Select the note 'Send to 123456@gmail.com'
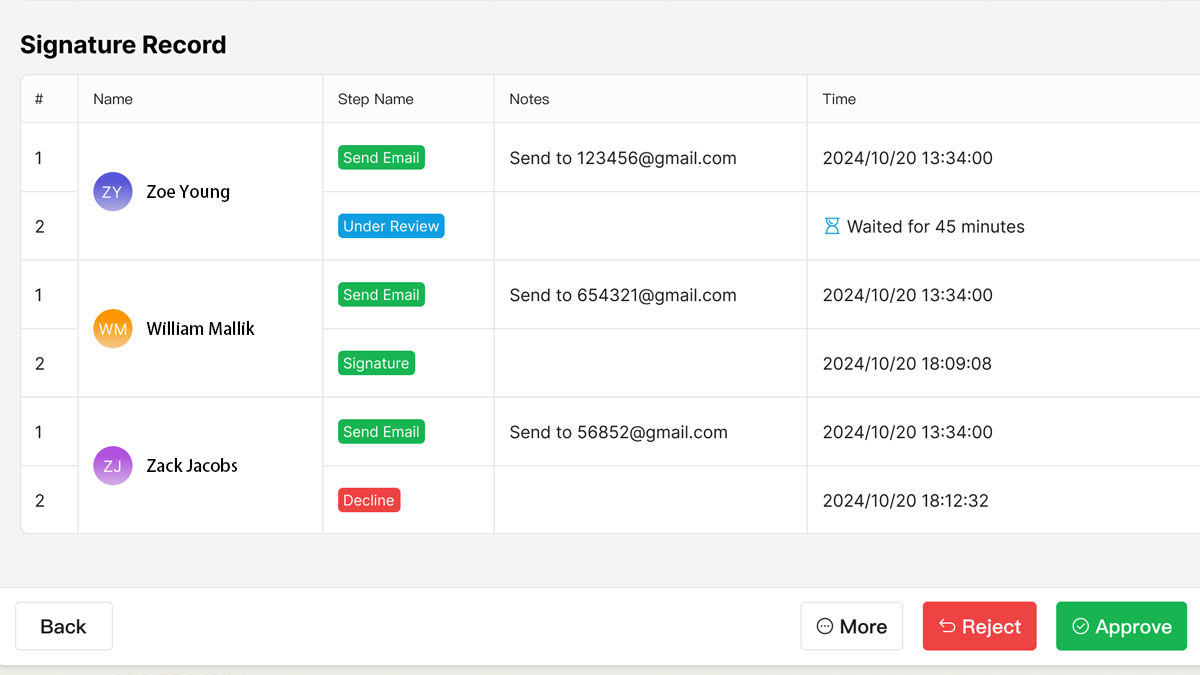 622,158
